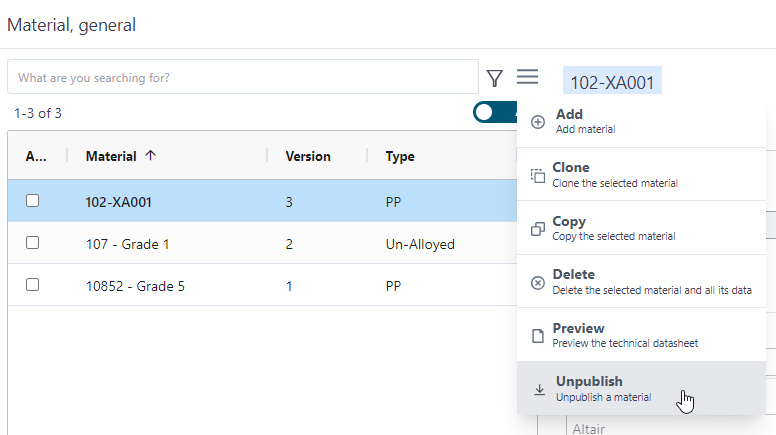Click the Type column header
Image resolution: width=776 pixels, height=435 pixels.
[x=400, y=156]
